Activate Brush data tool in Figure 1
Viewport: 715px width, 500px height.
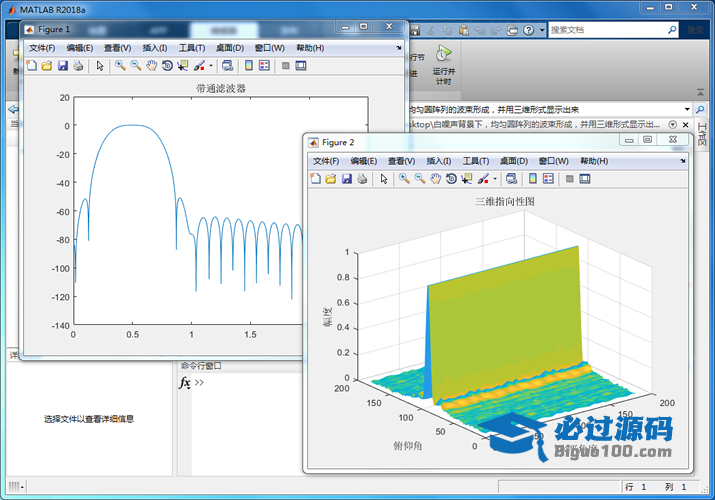click(199, 66)
